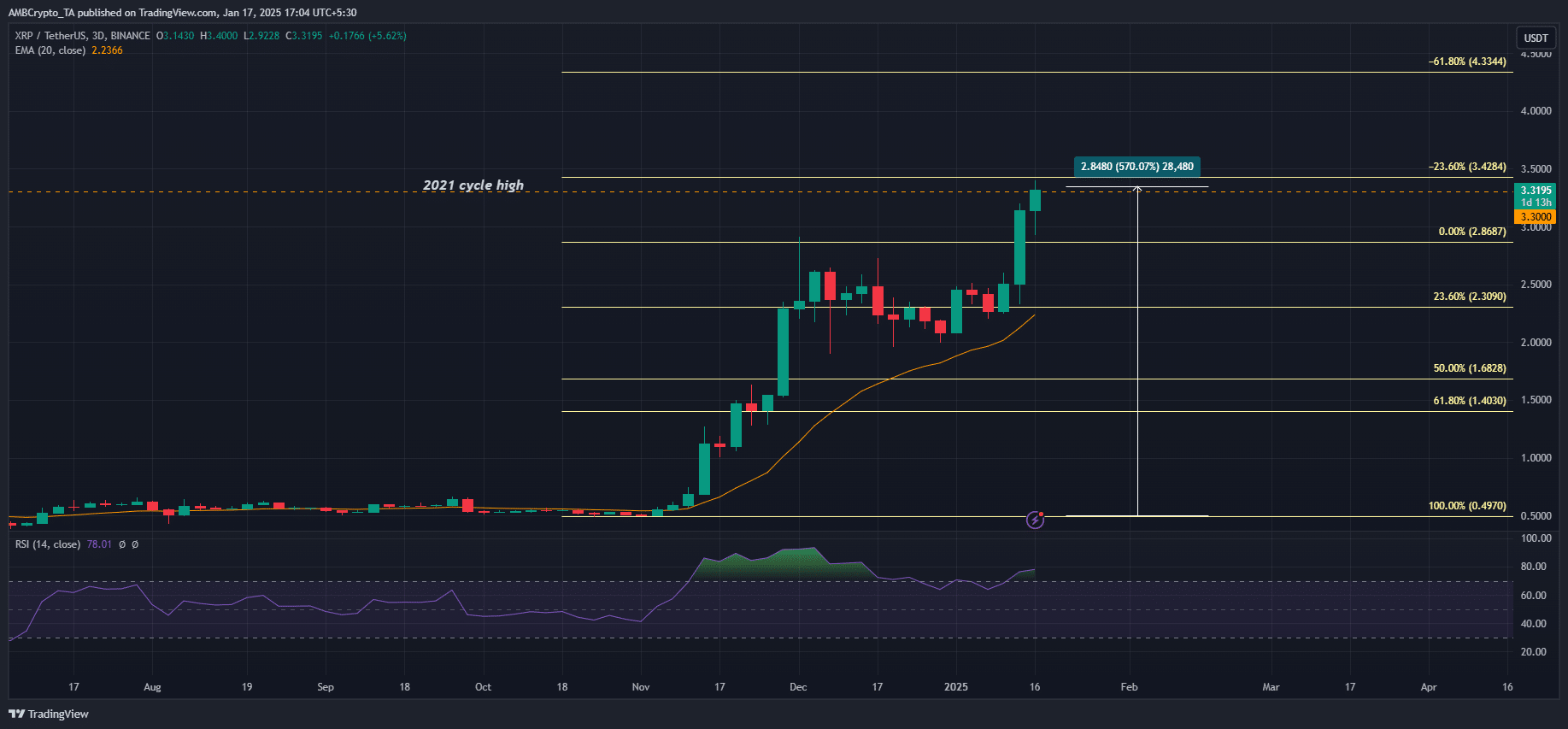This screenshot has height=729, width=1568.
Task: Click the 2025 label on time axis
Action: tap(956, 687)
